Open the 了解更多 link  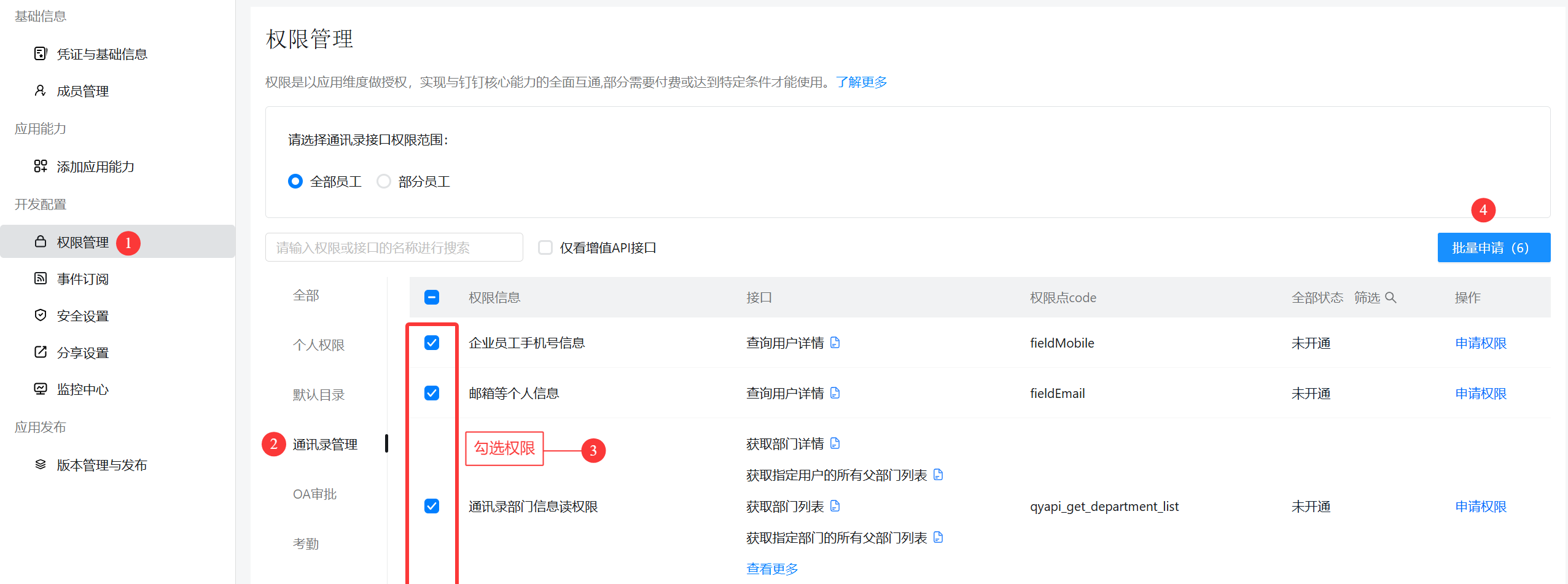point(861,82)
